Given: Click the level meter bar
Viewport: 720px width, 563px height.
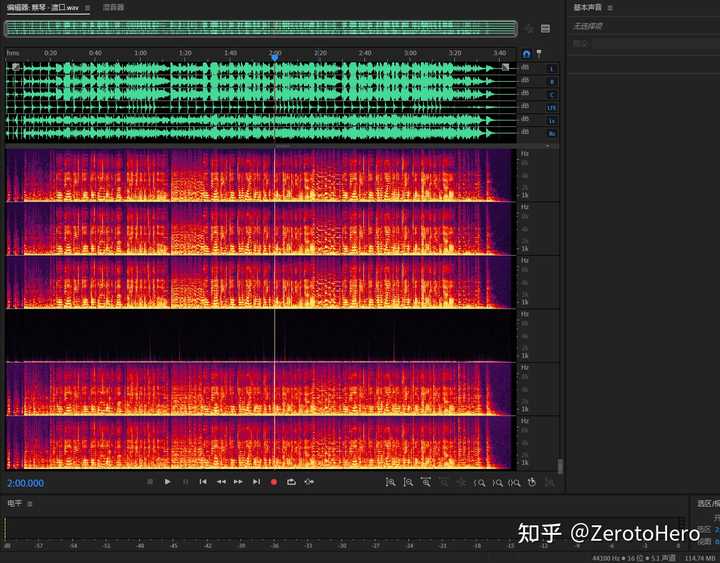Looking at the screenshot, I should 344,528.
